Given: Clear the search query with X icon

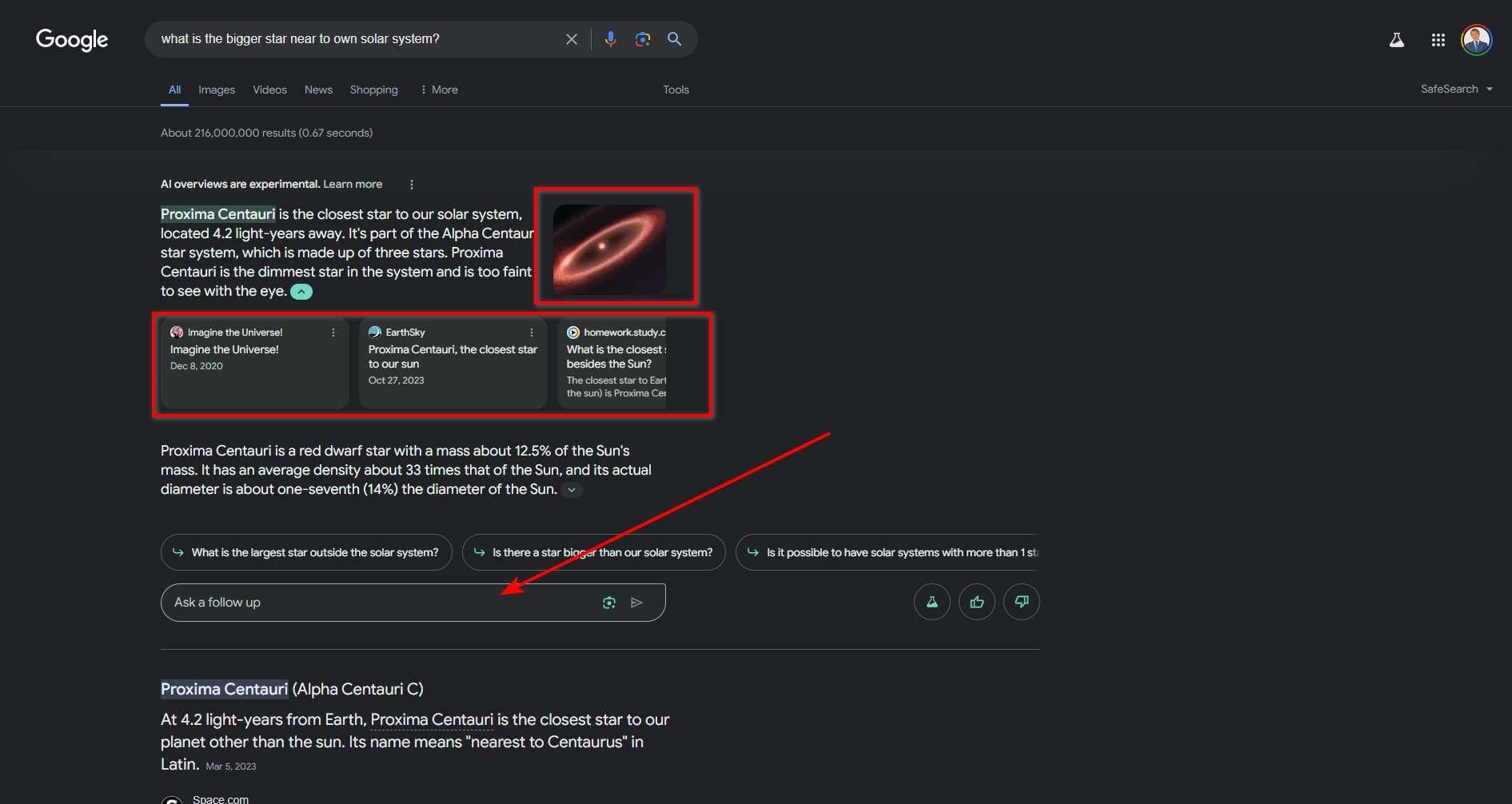Looking at the screenshot, I should pyautogui.click(x=571, y=39).
